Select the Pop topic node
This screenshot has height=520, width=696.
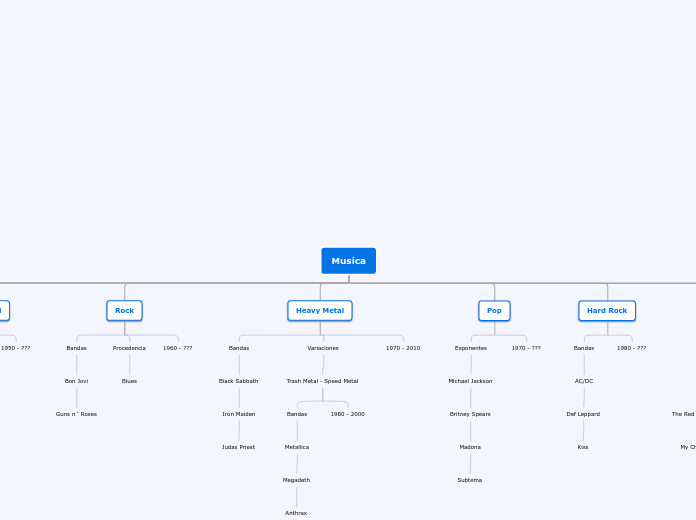click(494, 310)
